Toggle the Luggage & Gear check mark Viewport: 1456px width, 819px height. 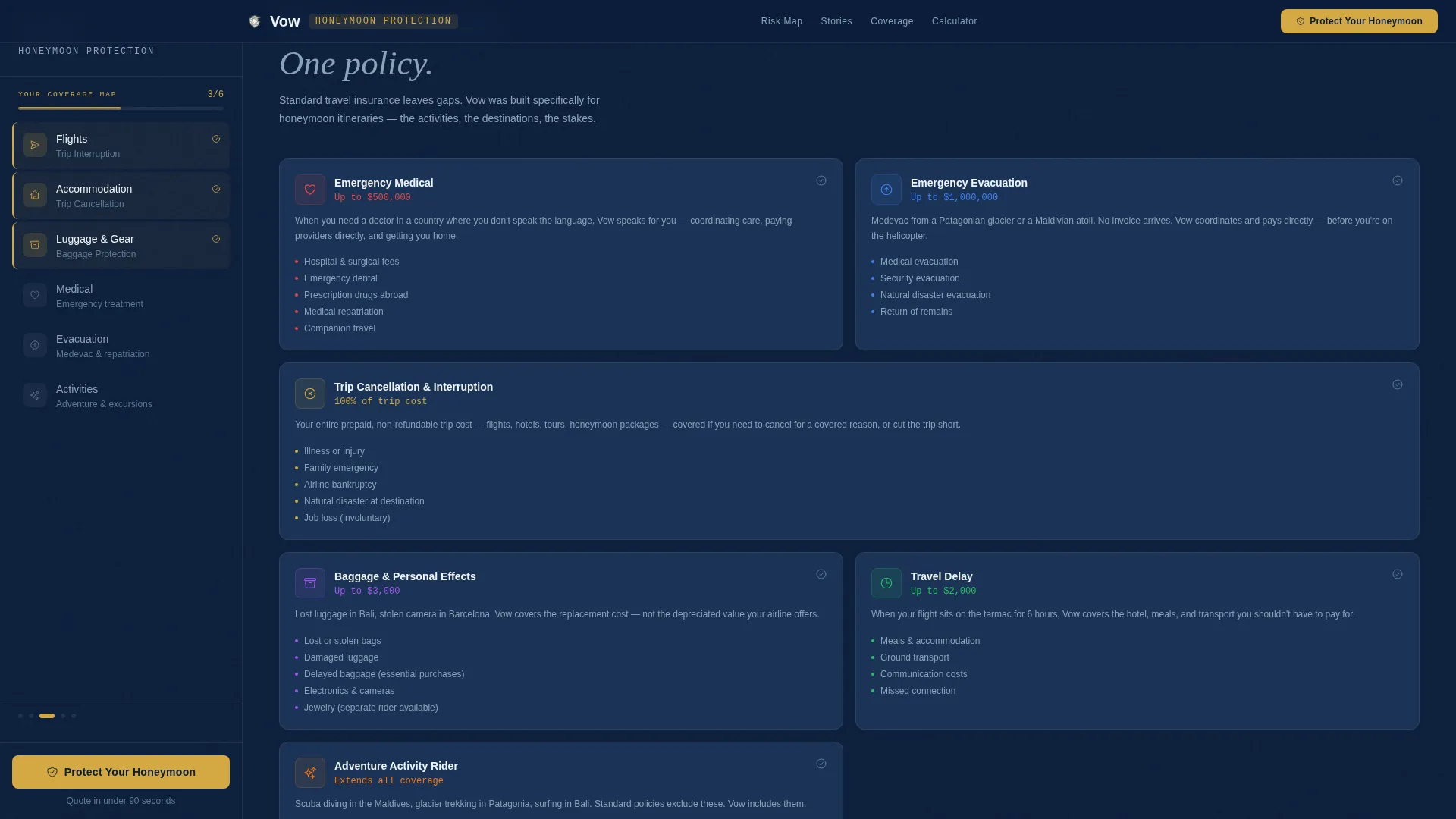click(x=216, y=239)
